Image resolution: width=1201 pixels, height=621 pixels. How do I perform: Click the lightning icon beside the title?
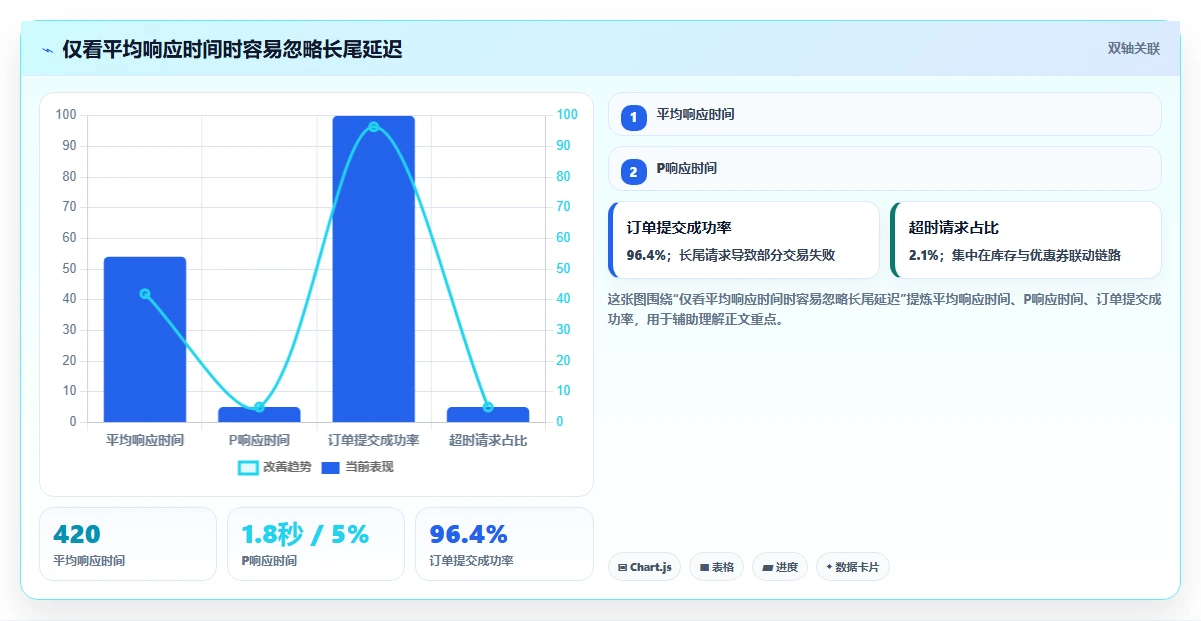(x=47, y=50)
